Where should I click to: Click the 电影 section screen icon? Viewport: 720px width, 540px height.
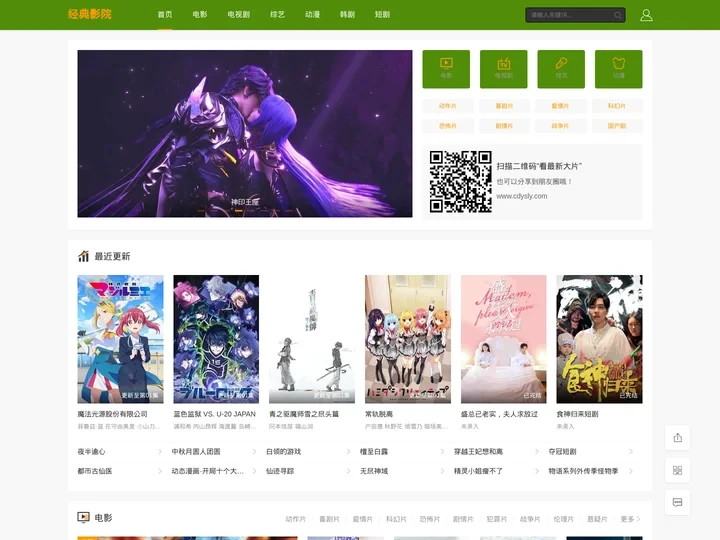83,518
